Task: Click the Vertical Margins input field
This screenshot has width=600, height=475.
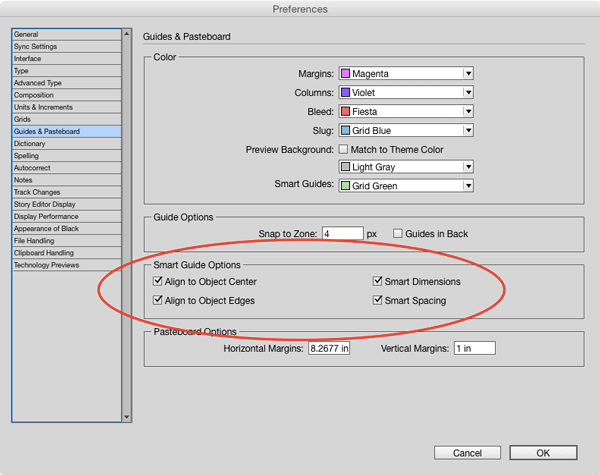Action: [x=475, y=348]
